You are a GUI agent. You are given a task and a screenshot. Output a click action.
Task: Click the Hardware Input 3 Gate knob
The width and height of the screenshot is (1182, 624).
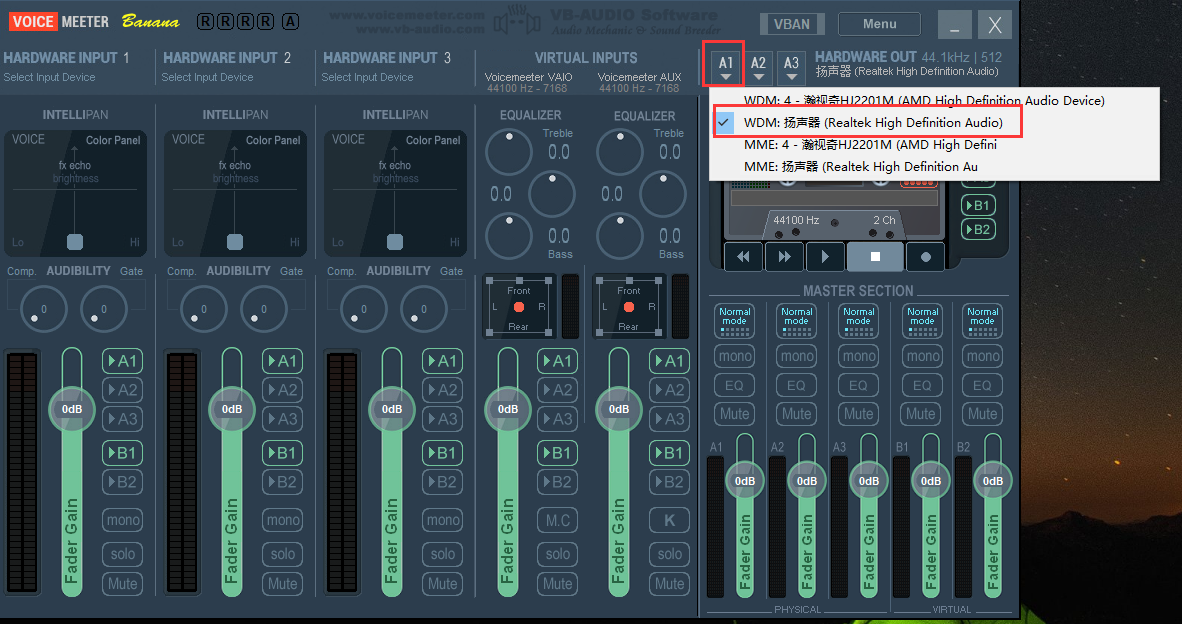[x=424, y=309]
